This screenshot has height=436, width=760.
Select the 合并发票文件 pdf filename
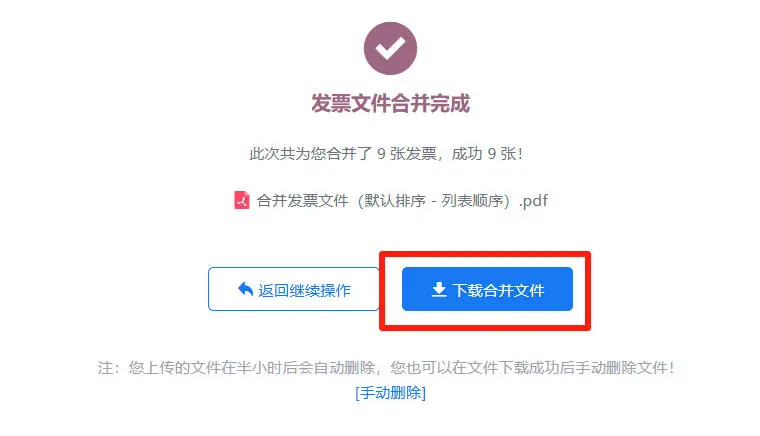402,200
